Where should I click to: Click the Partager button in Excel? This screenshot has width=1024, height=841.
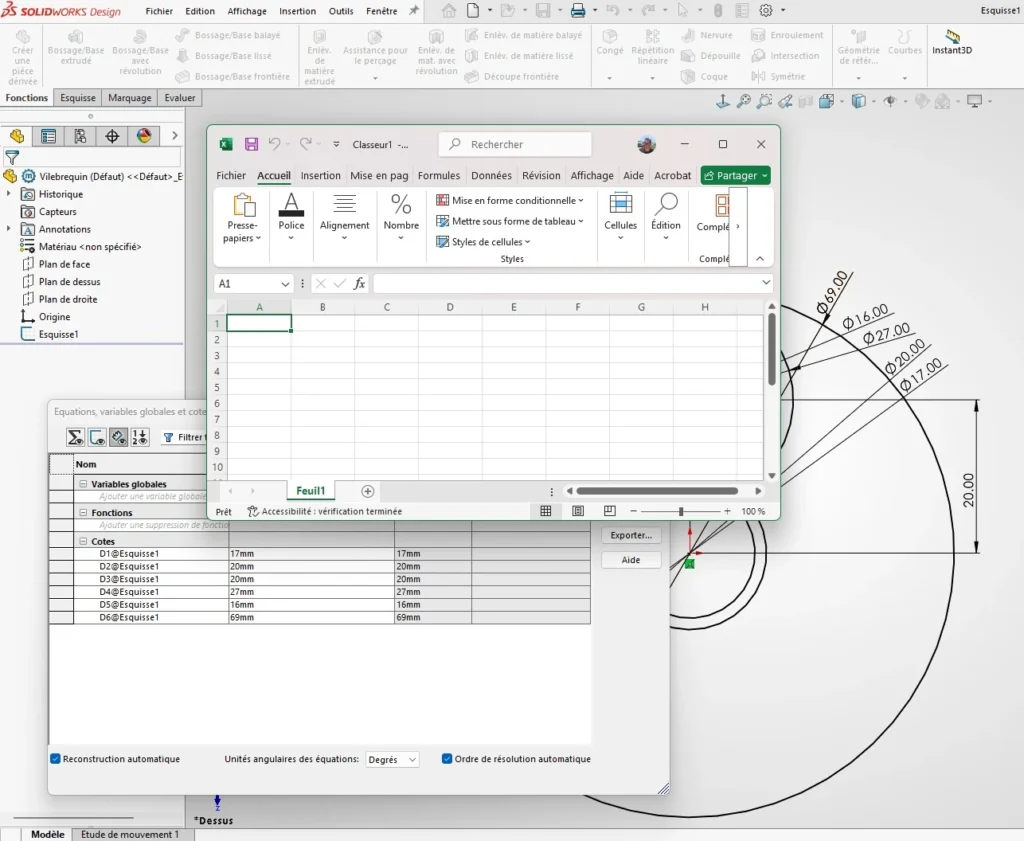(735, 174)
